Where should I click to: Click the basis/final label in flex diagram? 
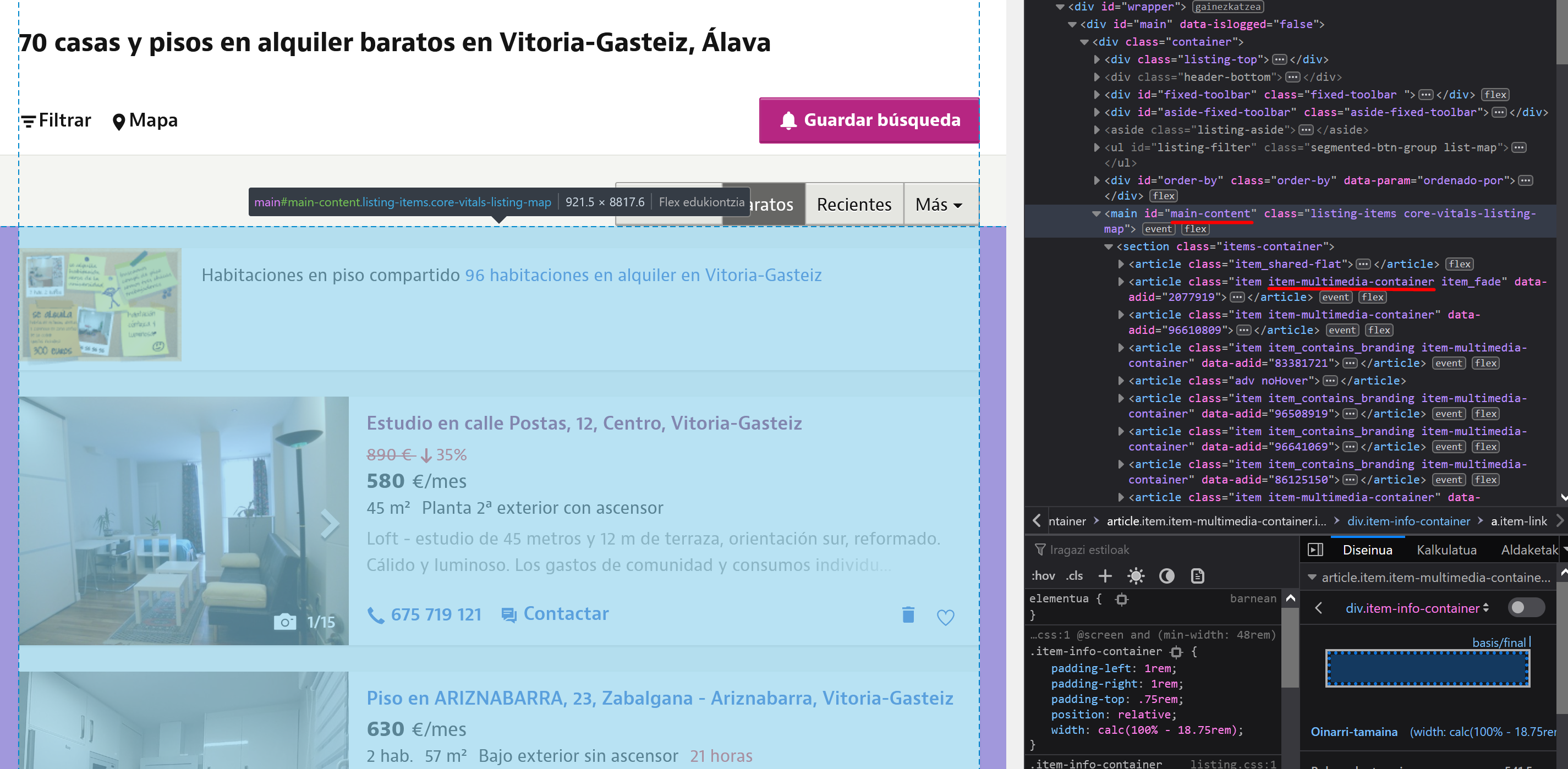(1499, 642)
